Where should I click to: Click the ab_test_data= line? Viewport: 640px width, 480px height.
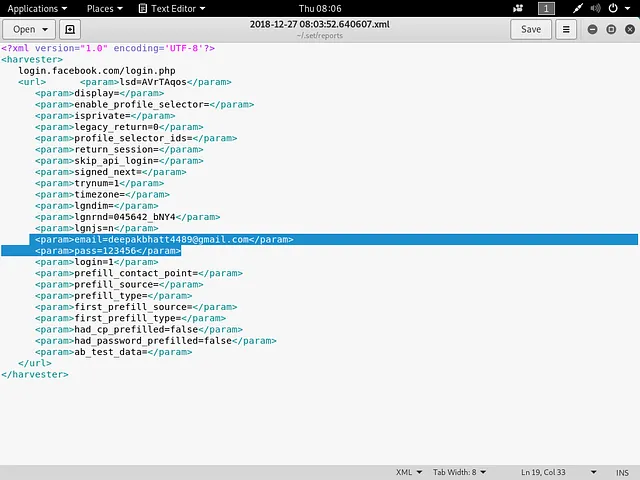(113, 352)
